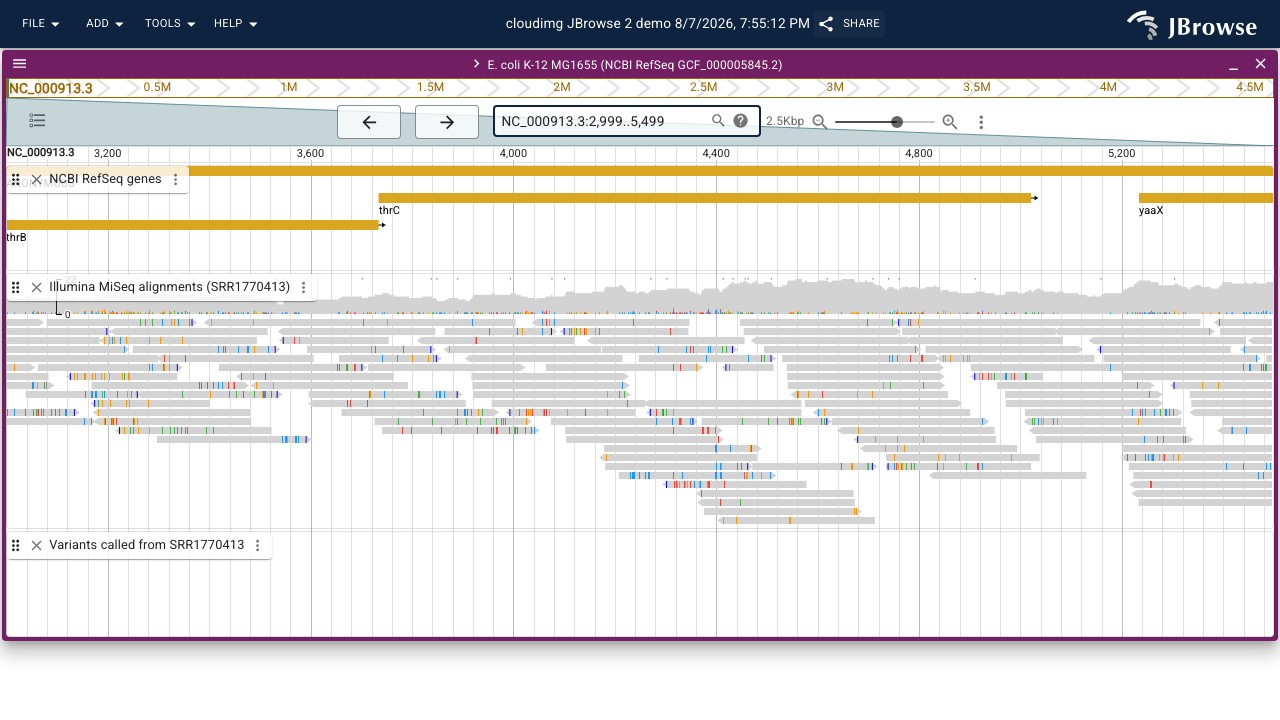The height and width of the screenshot is (720, 1280).
Task: Open the track selector list icon
Action: tap(38, 121)
